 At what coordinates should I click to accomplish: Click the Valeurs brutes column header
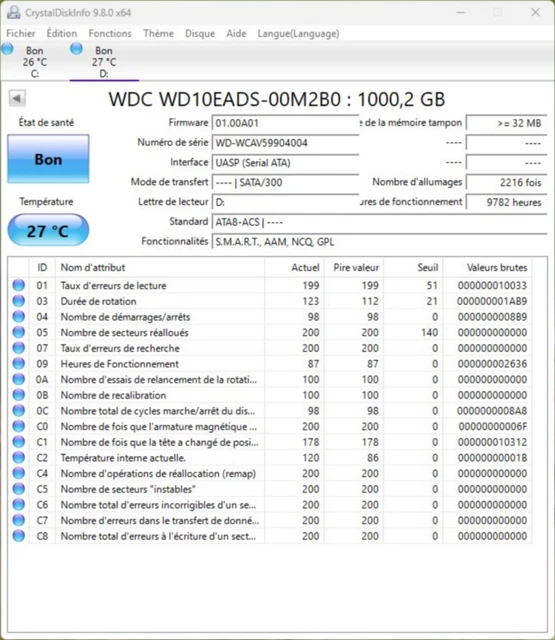487,267
